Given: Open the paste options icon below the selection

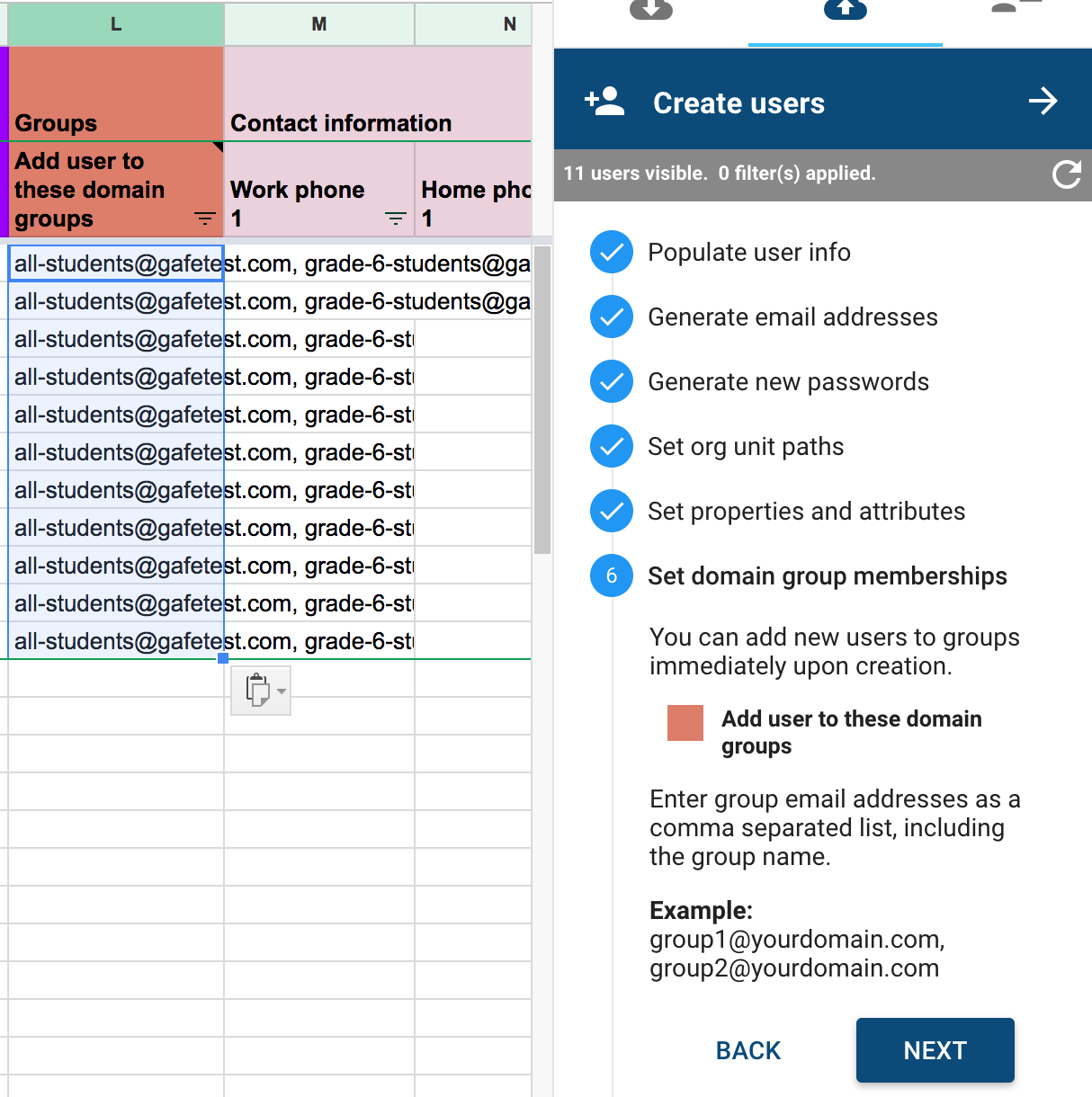Looking at the screenshot, I should [x=256, y=691].
